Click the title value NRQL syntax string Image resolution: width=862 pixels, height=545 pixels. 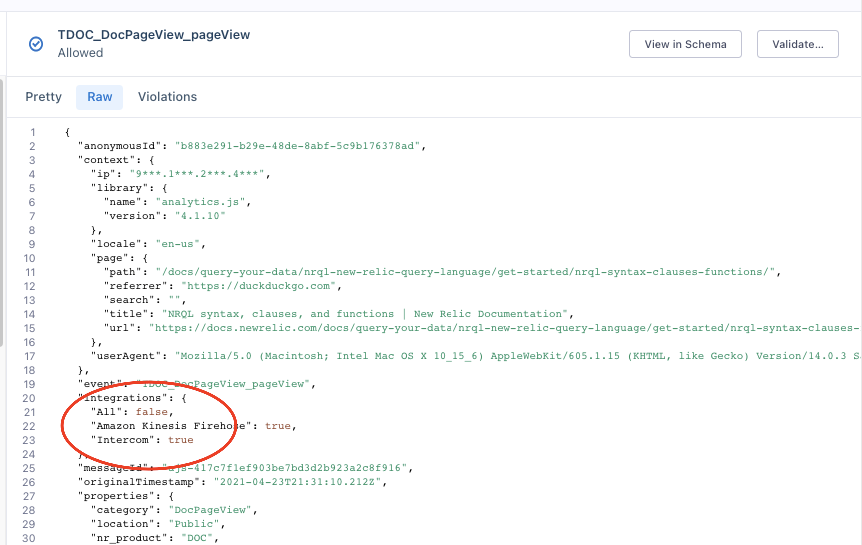click(366, 314)
